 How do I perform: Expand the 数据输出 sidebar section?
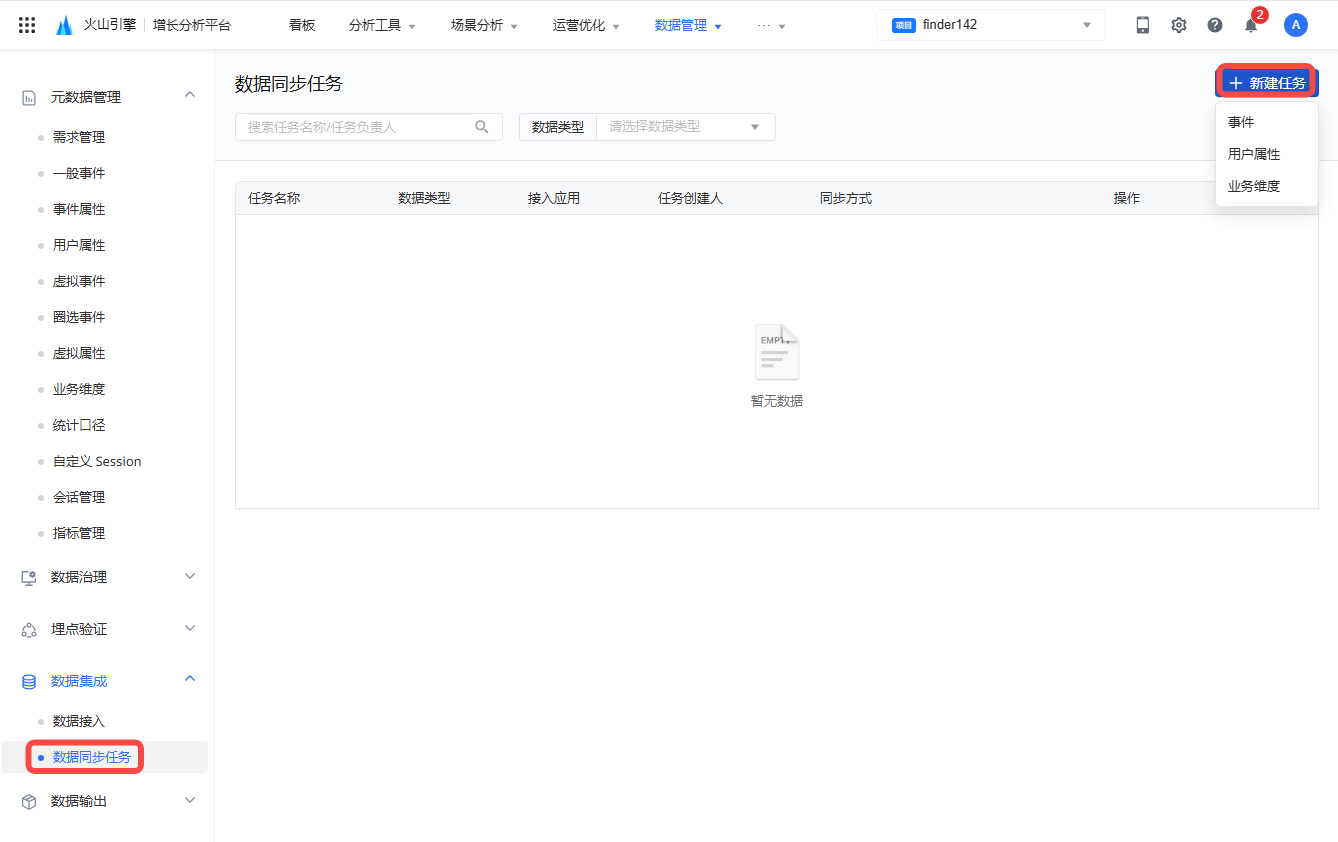pyautogui.click(x=190, y=801)
